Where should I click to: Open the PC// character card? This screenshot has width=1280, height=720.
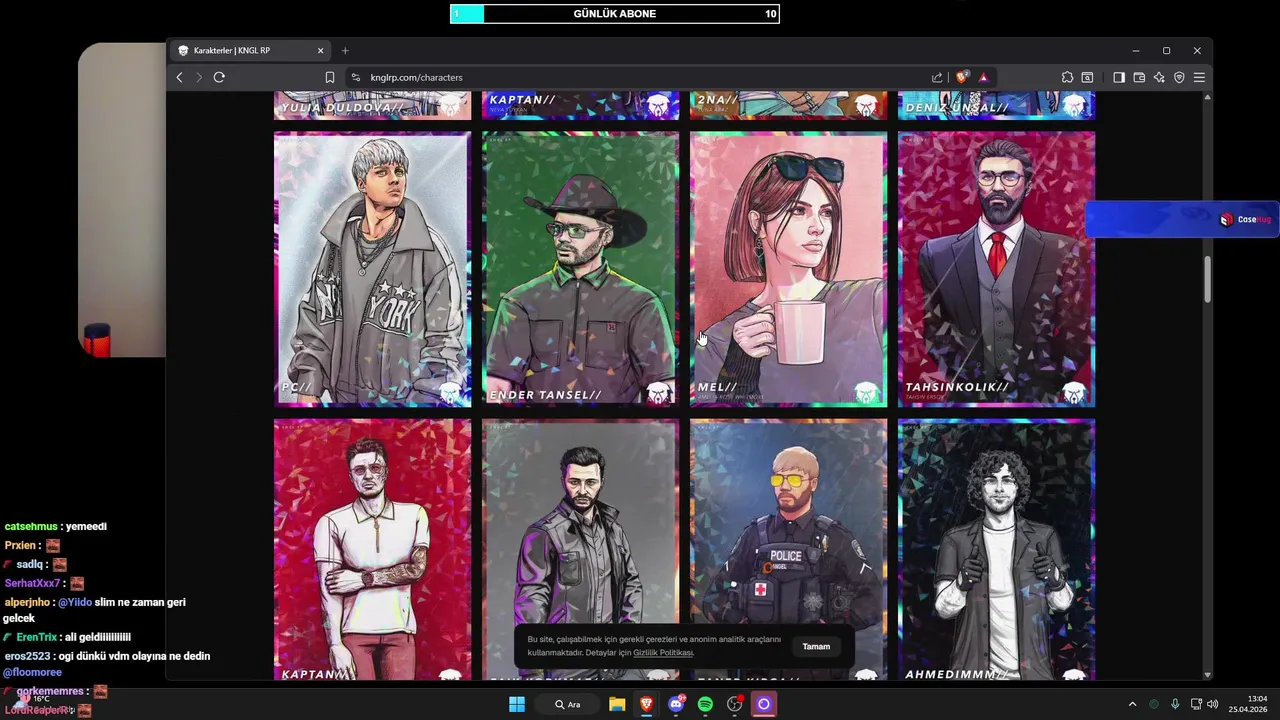pos(372,269)
